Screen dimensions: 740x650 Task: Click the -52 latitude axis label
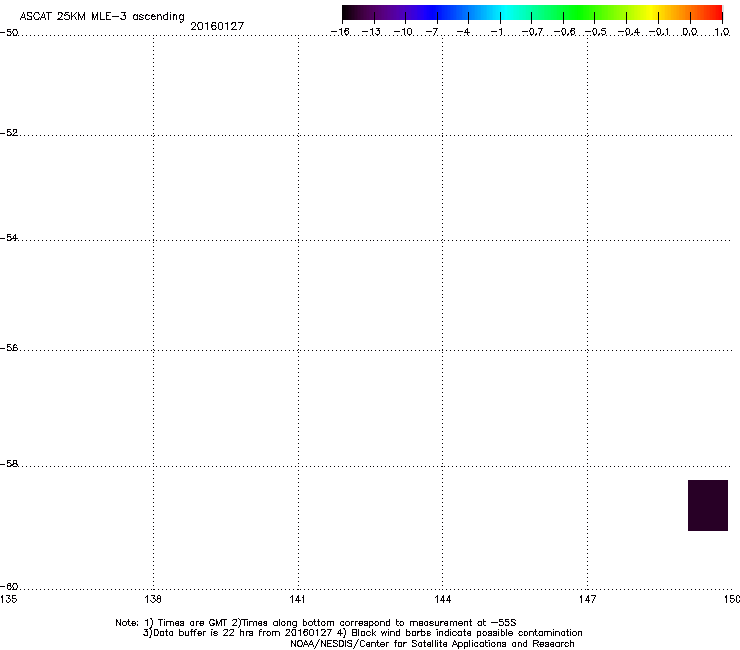tap(9, 133)
